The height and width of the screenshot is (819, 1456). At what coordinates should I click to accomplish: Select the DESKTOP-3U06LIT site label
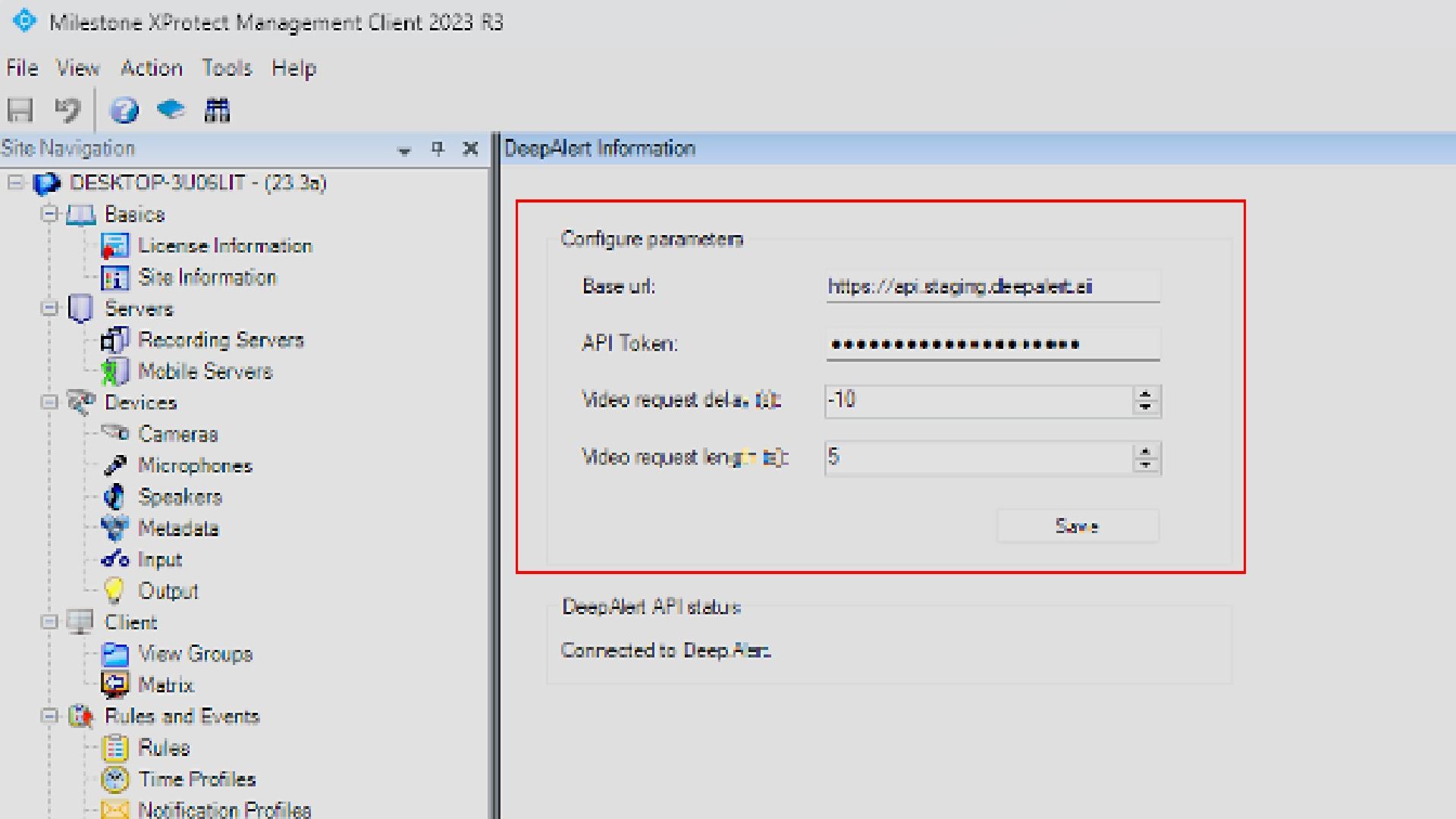198,183
